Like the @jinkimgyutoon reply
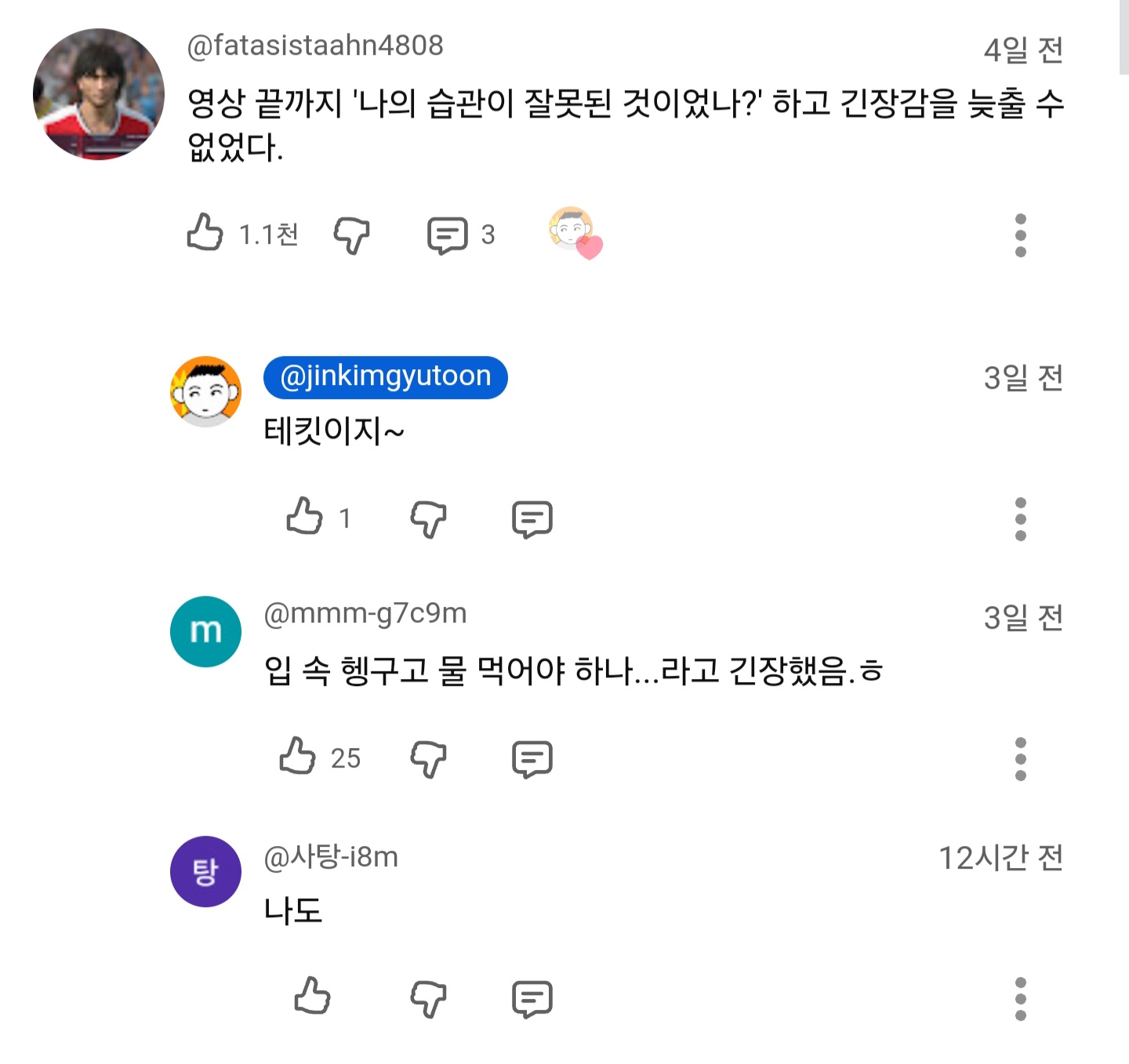The width and height of the screenshot is (1129, 1064). pyautogui.click(x=305, y=517)
